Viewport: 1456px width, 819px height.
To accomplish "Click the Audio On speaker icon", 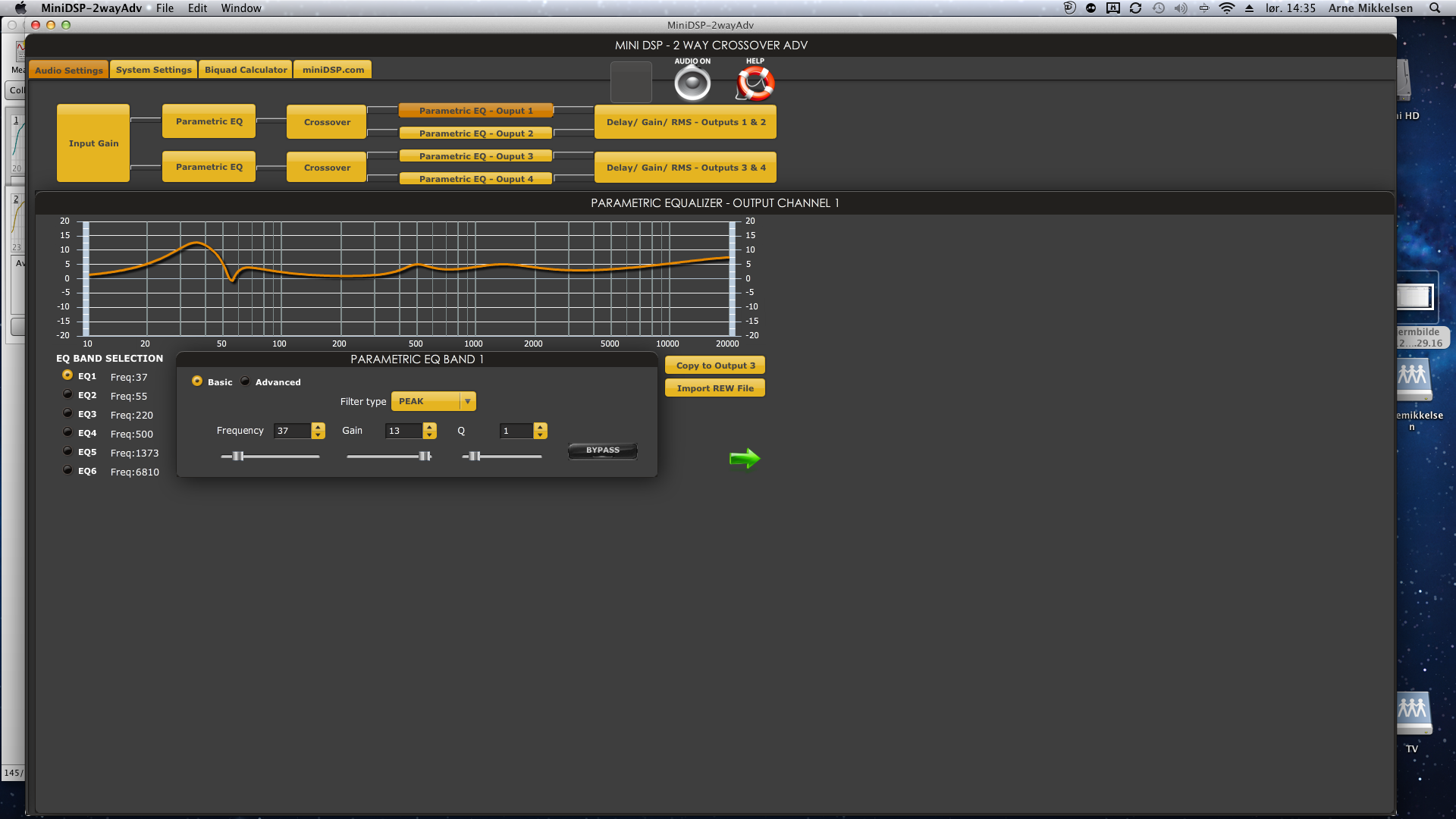I will tap(692, 83).
